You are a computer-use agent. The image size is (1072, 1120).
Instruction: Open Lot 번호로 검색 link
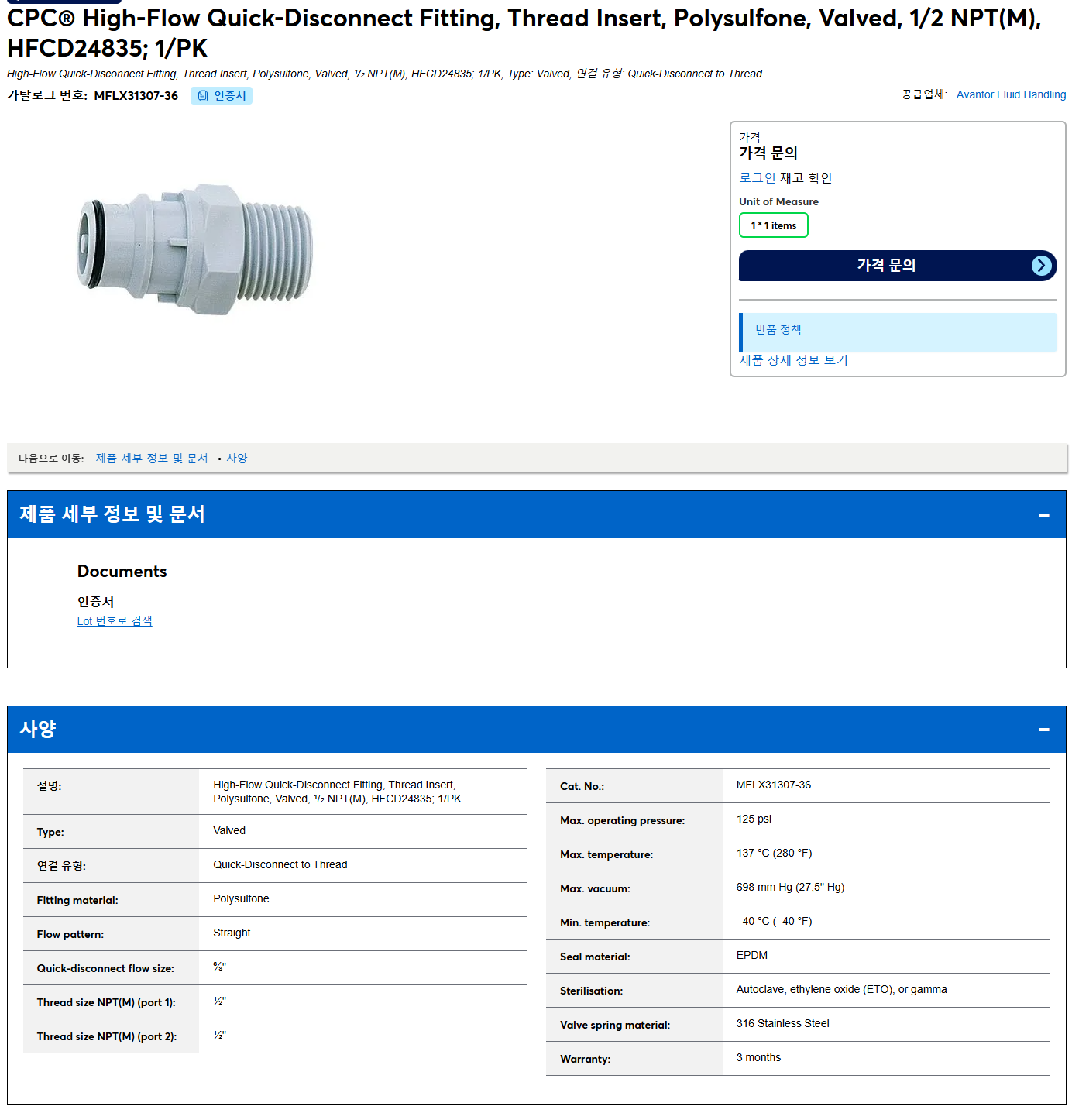click(x=115, y=621)
